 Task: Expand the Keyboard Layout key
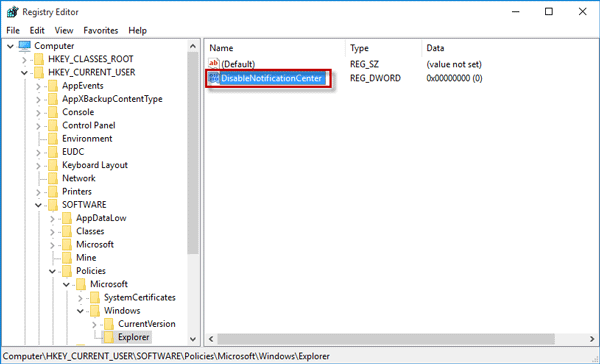(38, 166)
